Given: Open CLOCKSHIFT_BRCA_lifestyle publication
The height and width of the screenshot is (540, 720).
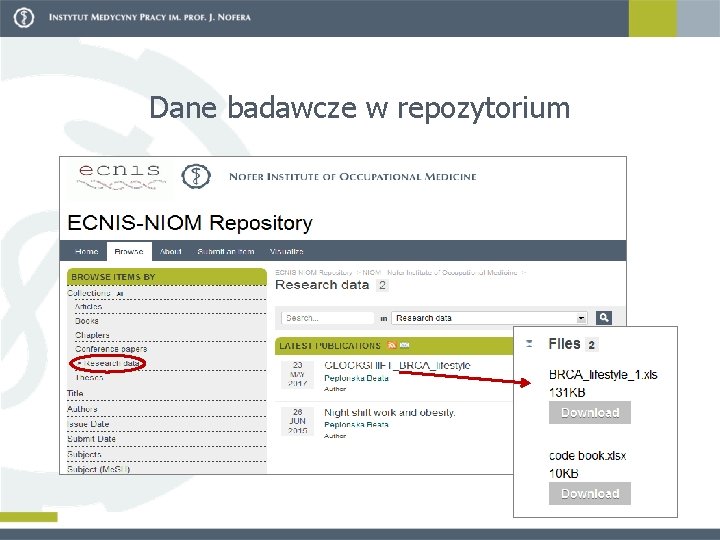Looking at the screenshot, I should pyautogui.click(x=397, y=365).
